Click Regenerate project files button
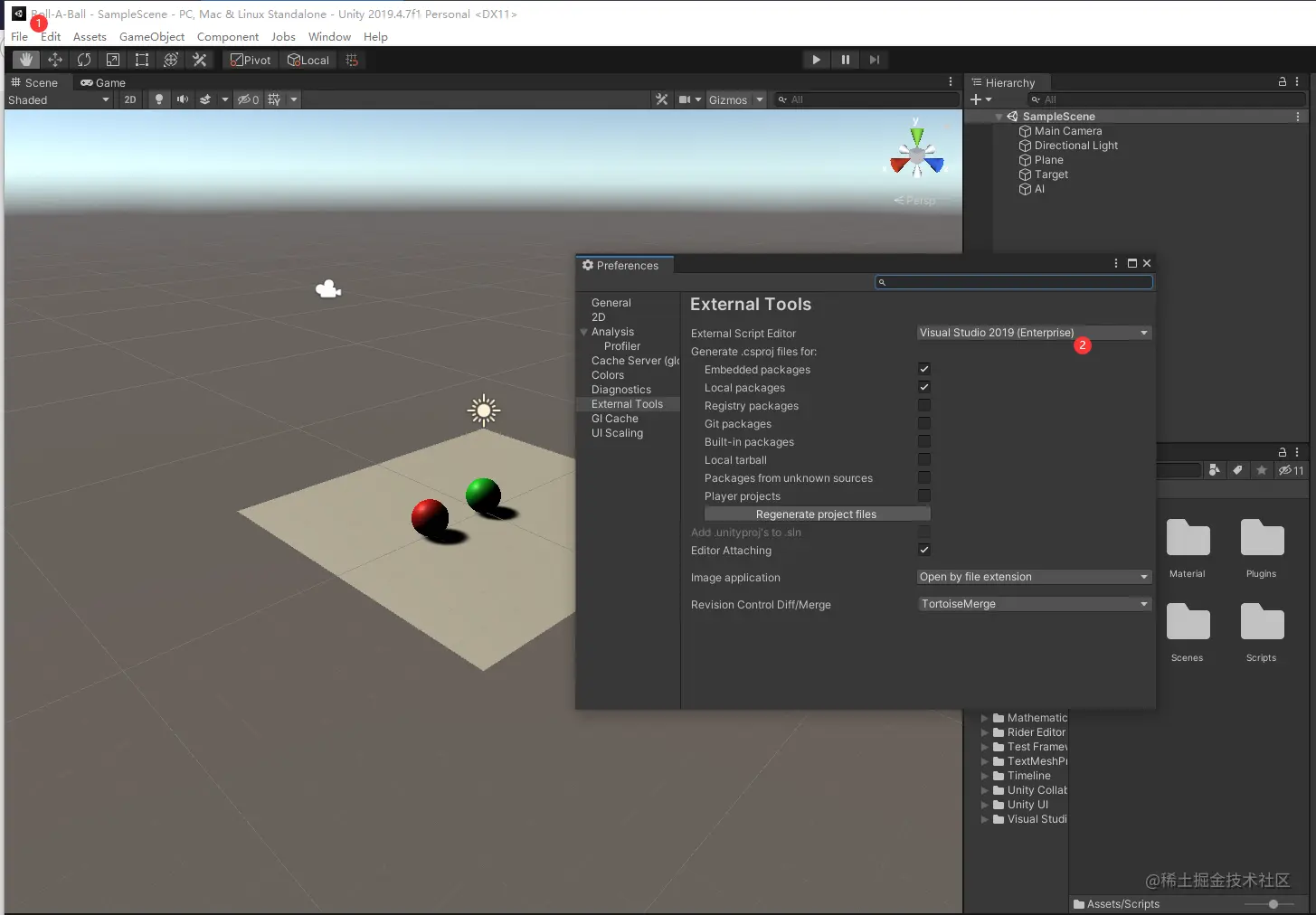The height and width of the screenshot is (915, 1316). click(x=817, y=514)
